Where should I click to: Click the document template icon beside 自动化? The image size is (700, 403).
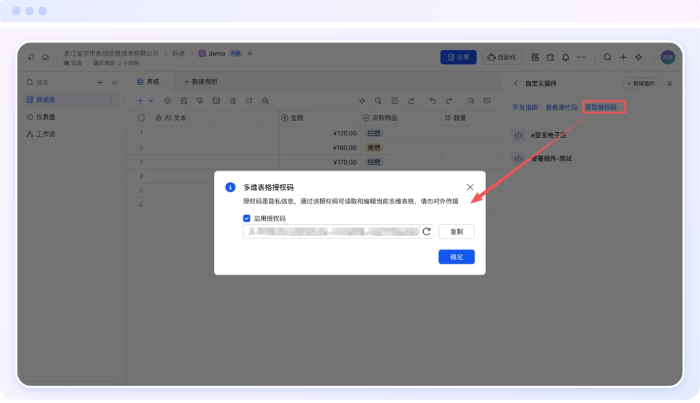coord(535,57)
